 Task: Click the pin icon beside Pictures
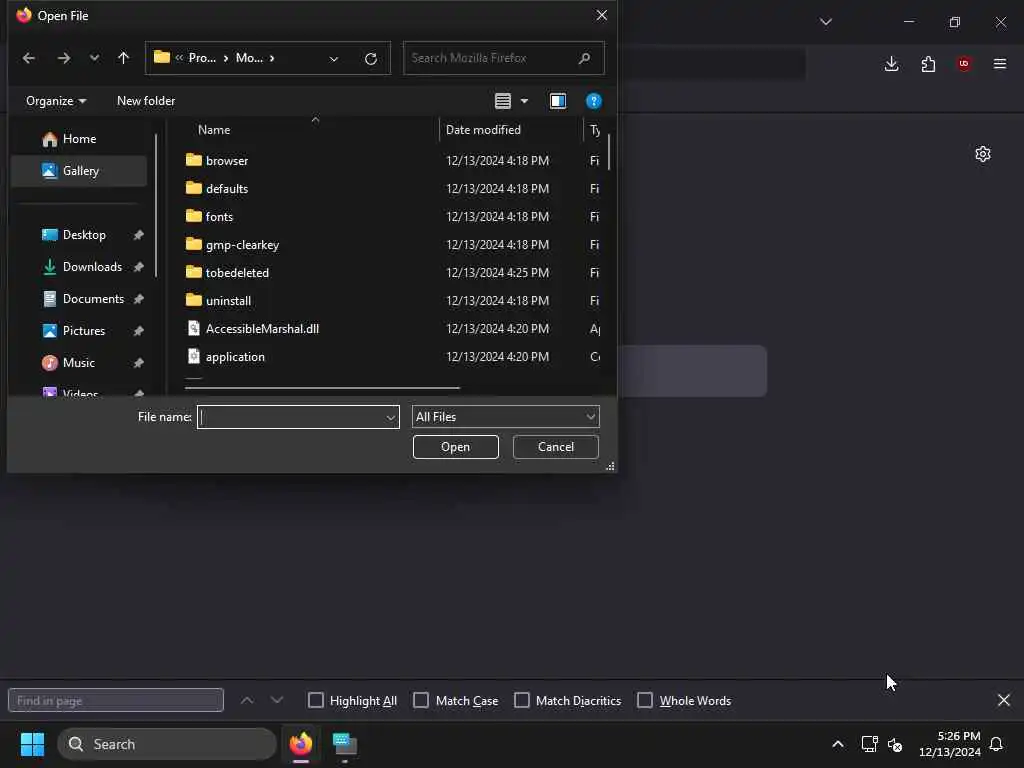(138, 331)
